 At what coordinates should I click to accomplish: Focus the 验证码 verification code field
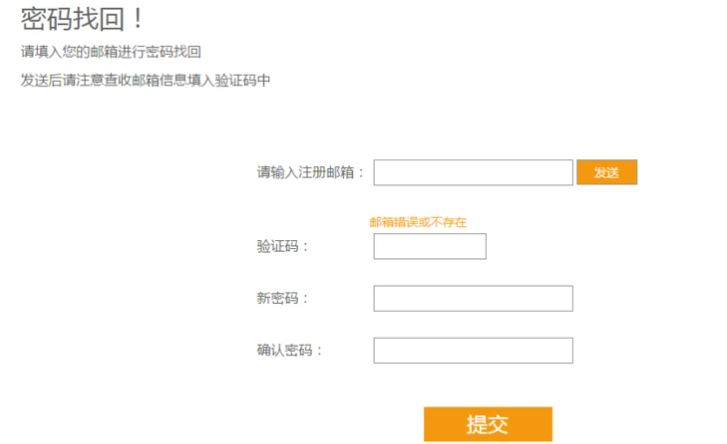coord(429,246)
